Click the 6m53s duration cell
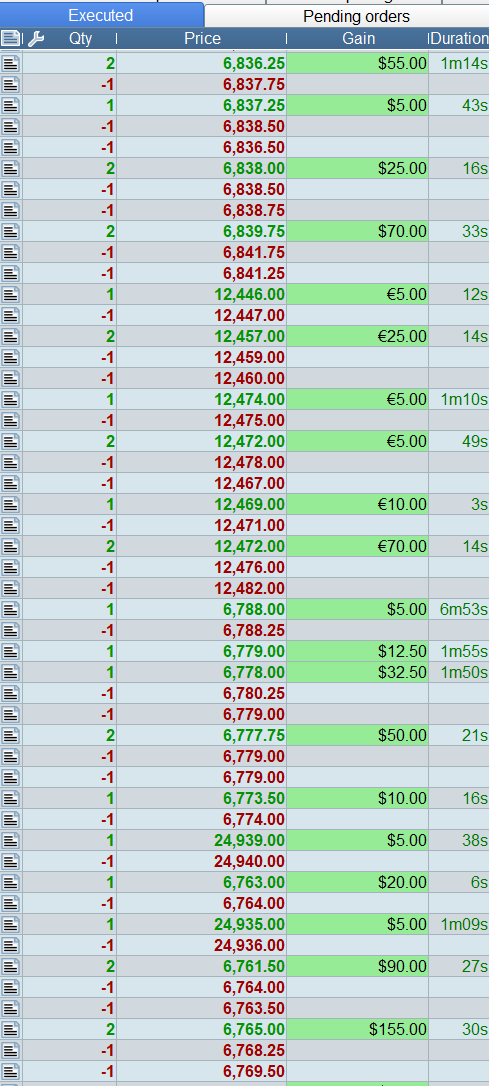 459,609
